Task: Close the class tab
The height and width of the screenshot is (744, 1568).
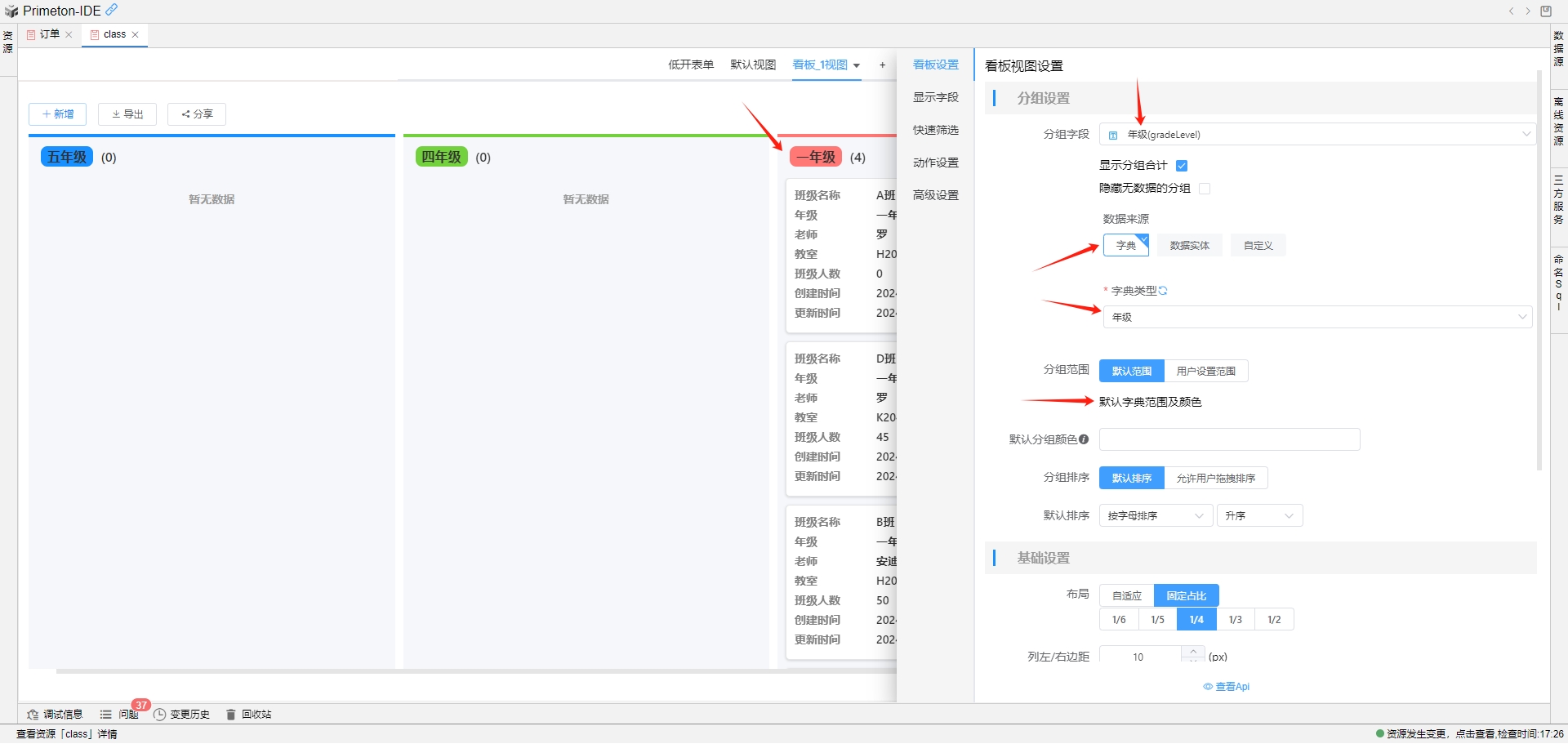Action: click(136, 34)
